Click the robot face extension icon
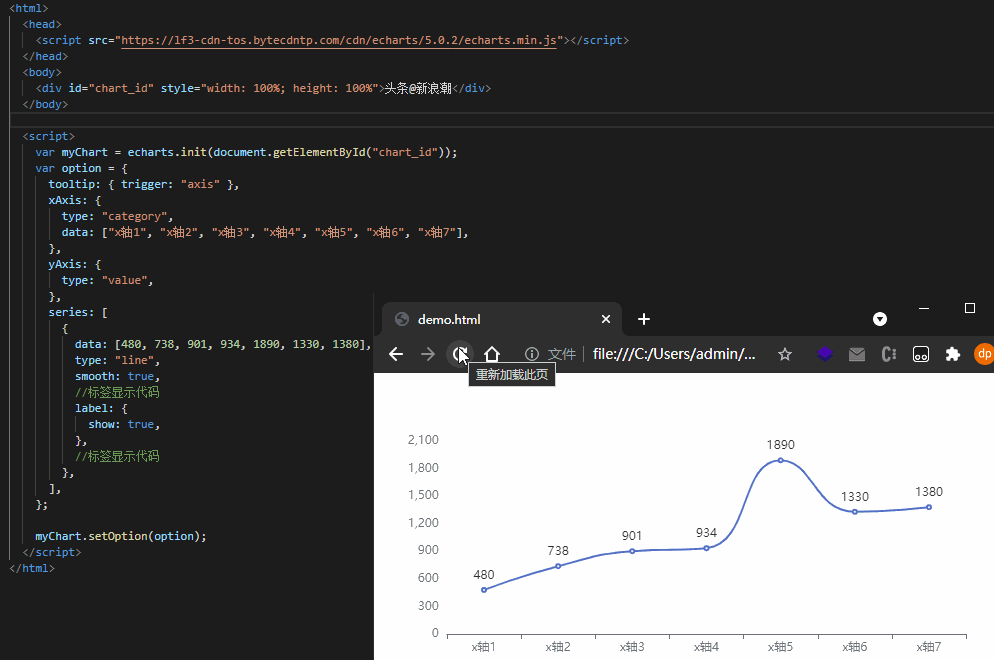This screenshot has height=660, width=994. click(x=921, y=354)
